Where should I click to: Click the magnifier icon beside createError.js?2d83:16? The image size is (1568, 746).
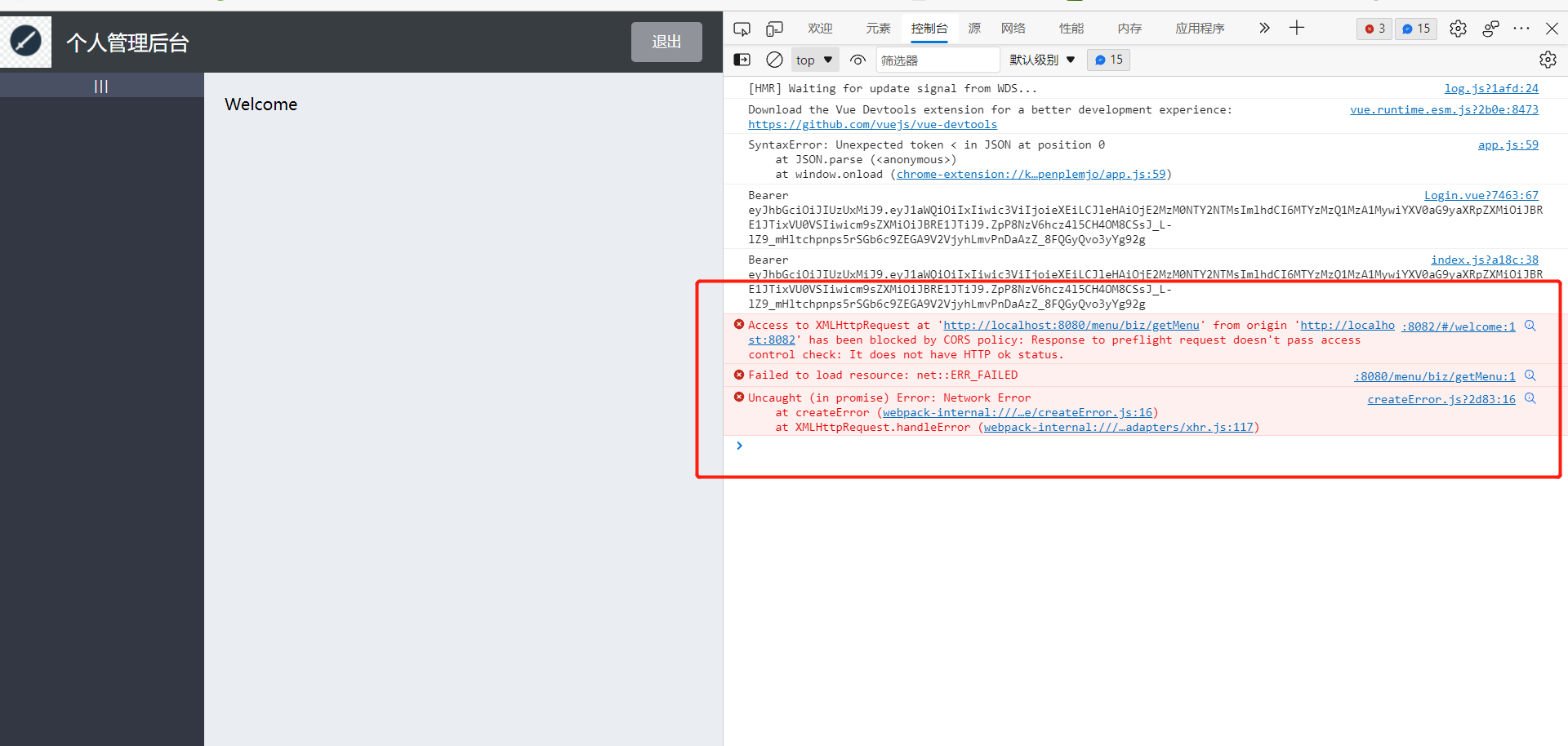tap(1530, 398)
